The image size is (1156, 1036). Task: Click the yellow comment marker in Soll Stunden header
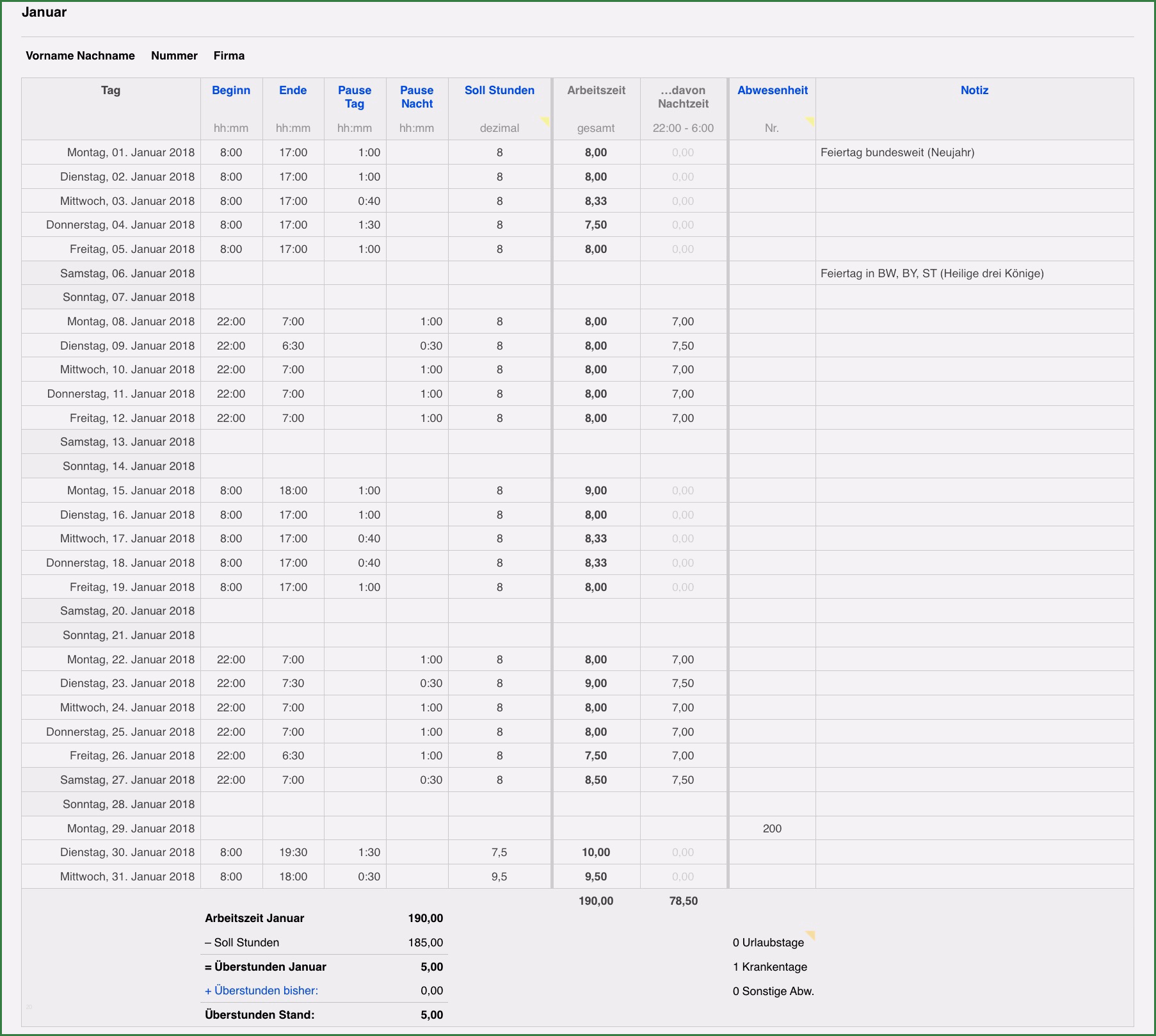(x=545, y=120)
